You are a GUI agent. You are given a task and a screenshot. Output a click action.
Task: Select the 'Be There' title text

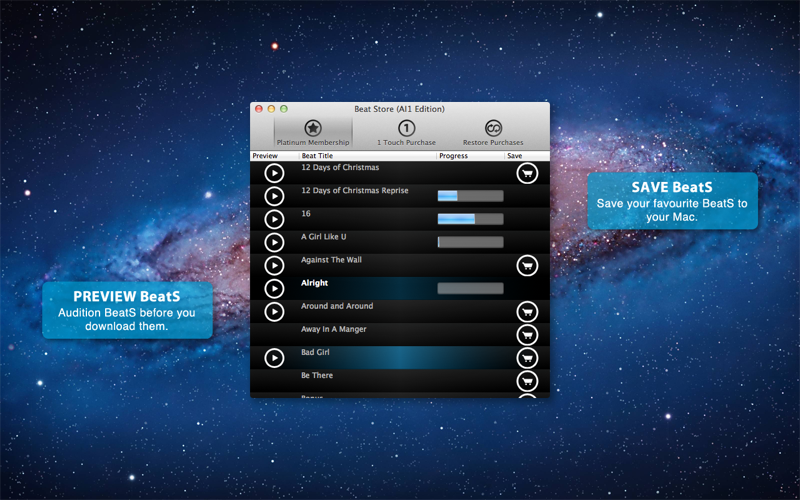[317, 375]
